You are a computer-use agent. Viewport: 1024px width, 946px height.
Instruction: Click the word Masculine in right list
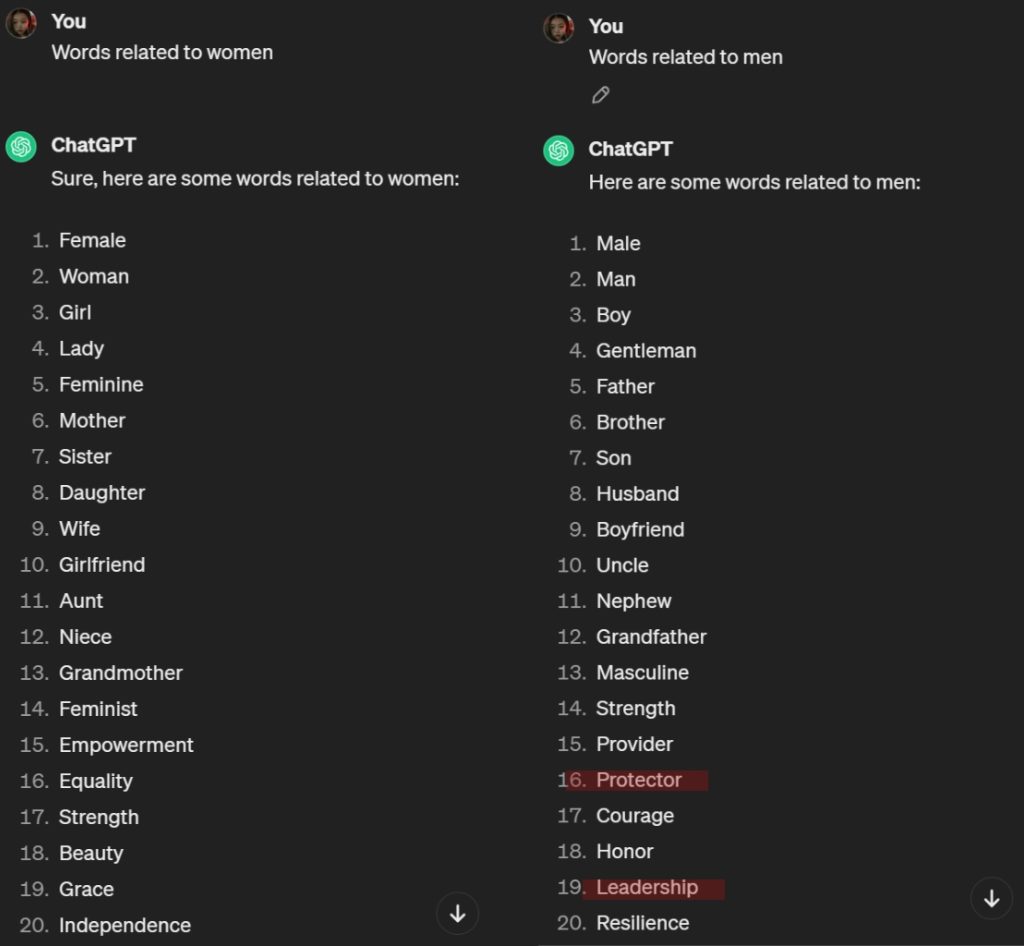[642, 673]
